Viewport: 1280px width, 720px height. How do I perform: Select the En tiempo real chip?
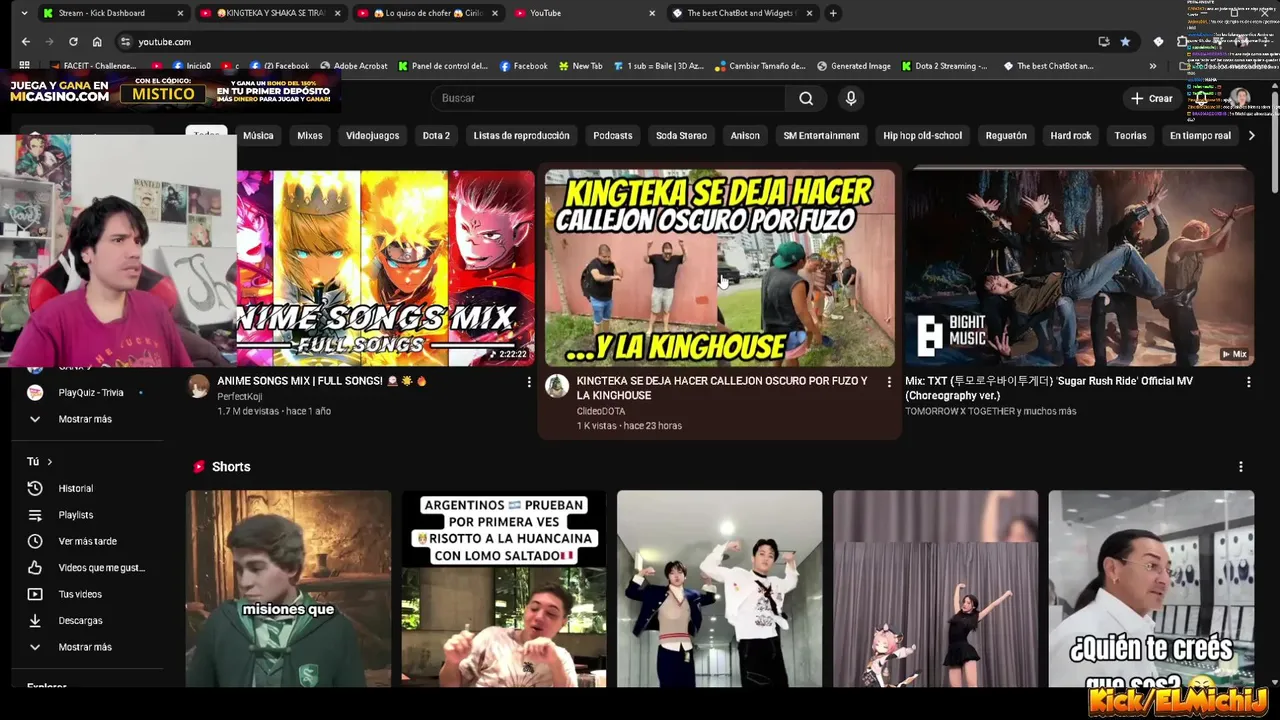1200,135
